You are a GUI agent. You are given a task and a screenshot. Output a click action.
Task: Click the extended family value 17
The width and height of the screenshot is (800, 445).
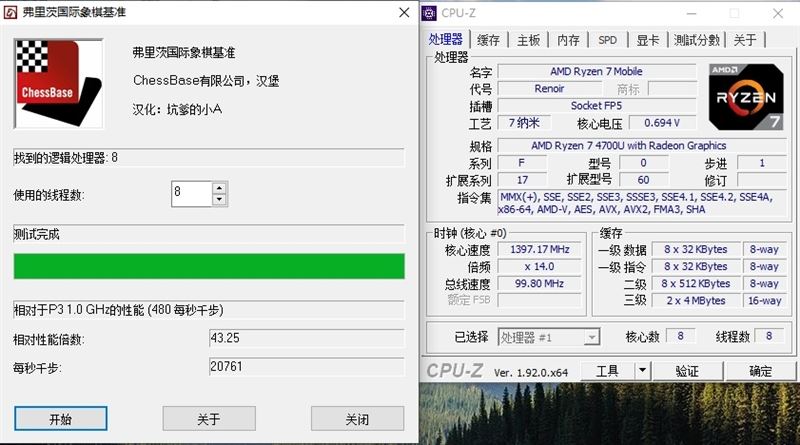522,180
